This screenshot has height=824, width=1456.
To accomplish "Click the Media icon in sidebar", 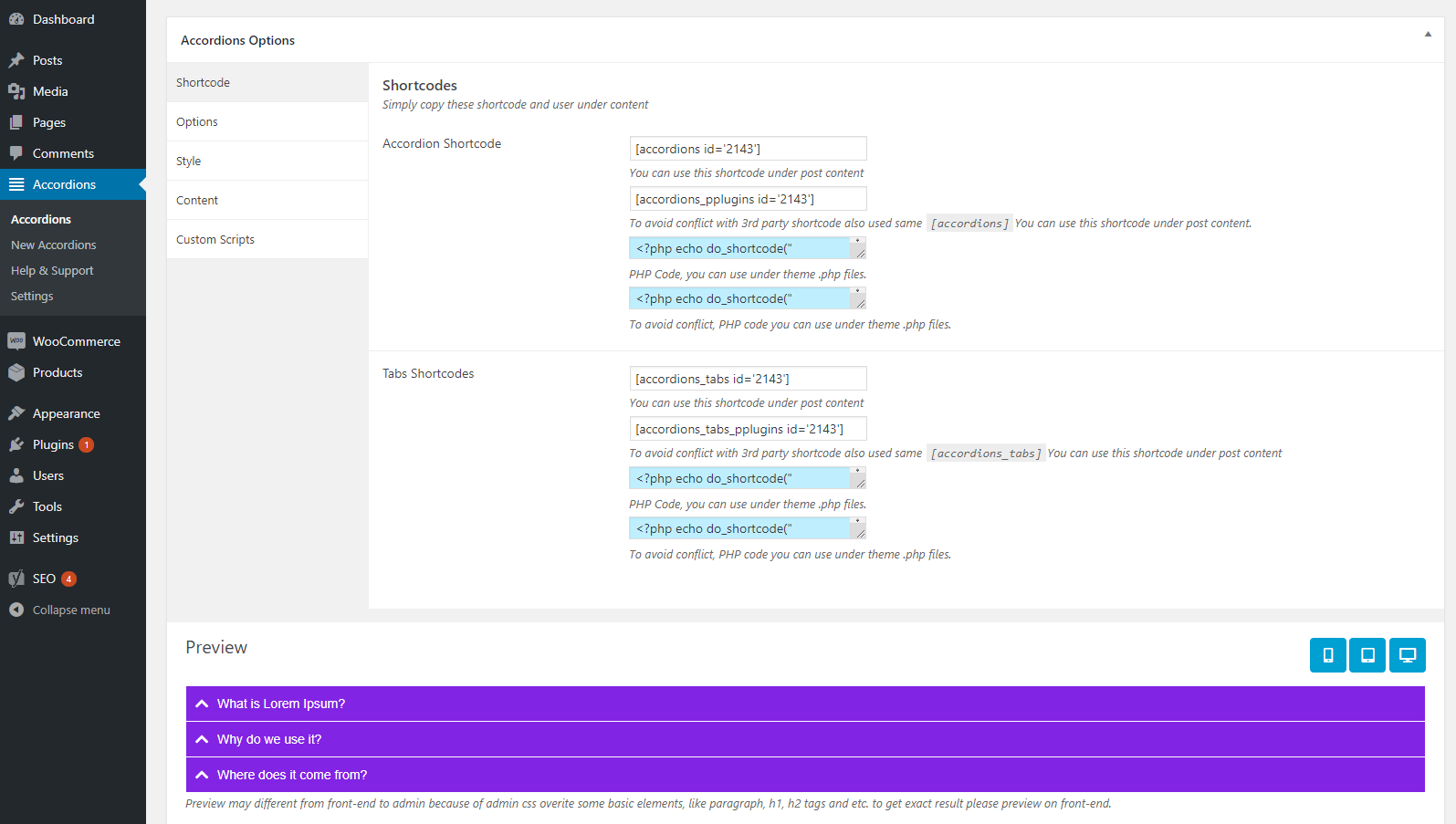I will click(16, 91).
